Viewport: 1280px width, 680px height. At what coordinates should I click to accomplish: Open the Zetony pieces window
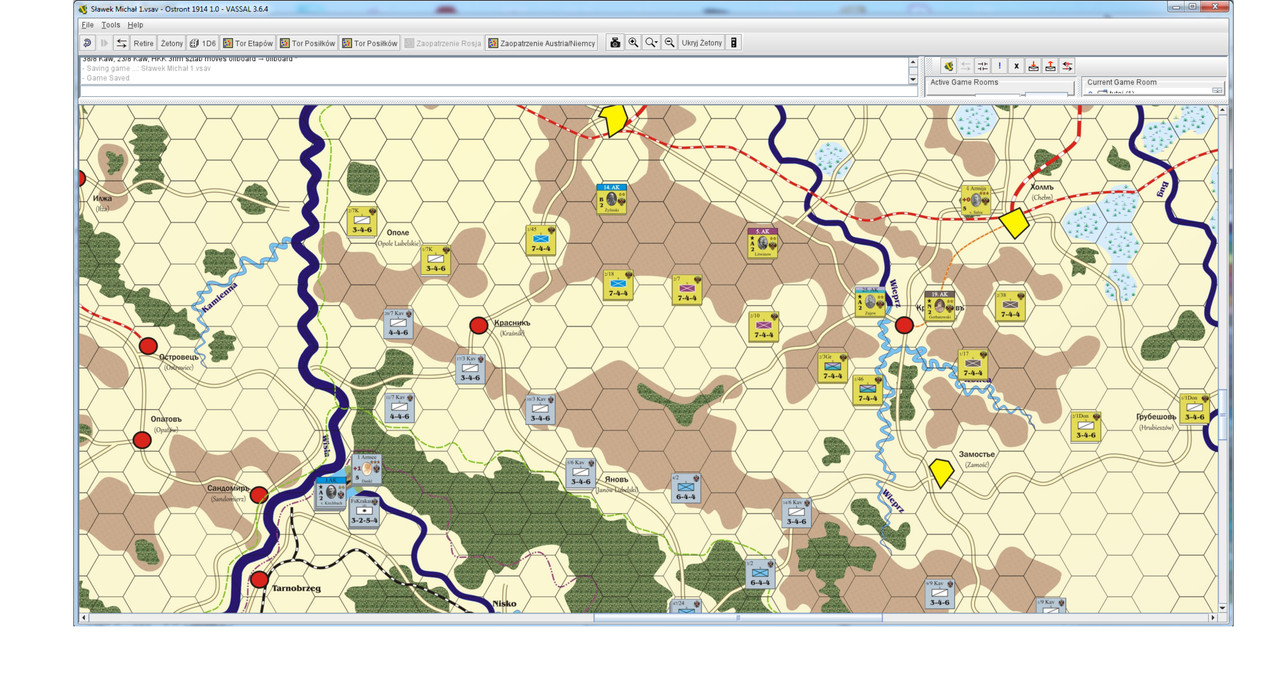click(172, 43)
